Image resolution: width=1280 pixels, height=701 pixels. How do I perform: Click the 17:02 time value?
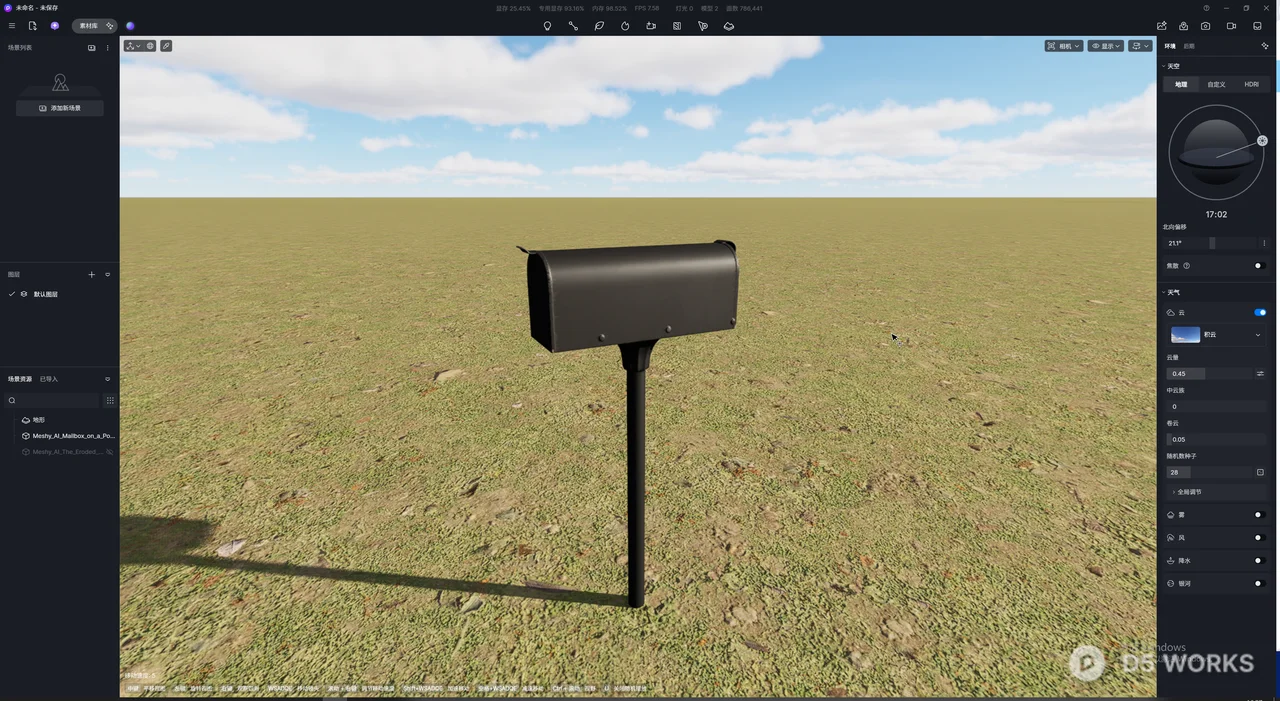[x=1216, y=214]
